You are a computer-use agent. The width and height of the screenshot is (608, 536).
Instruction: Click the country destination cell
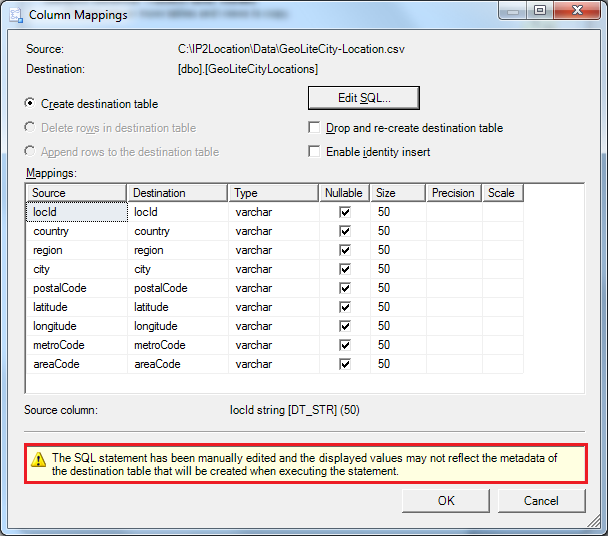pyautogui.click(x=178, y=231)
